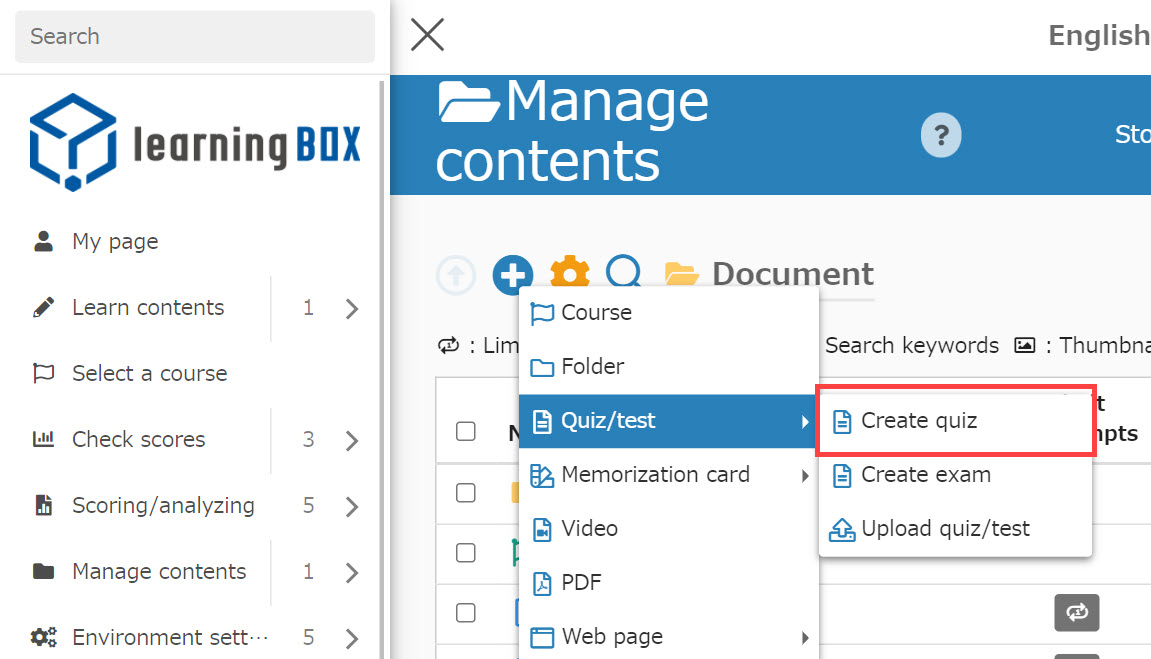Select Create exam from the submenu
Viewport: 1151px width, 659px height.
tap(925, 475)
